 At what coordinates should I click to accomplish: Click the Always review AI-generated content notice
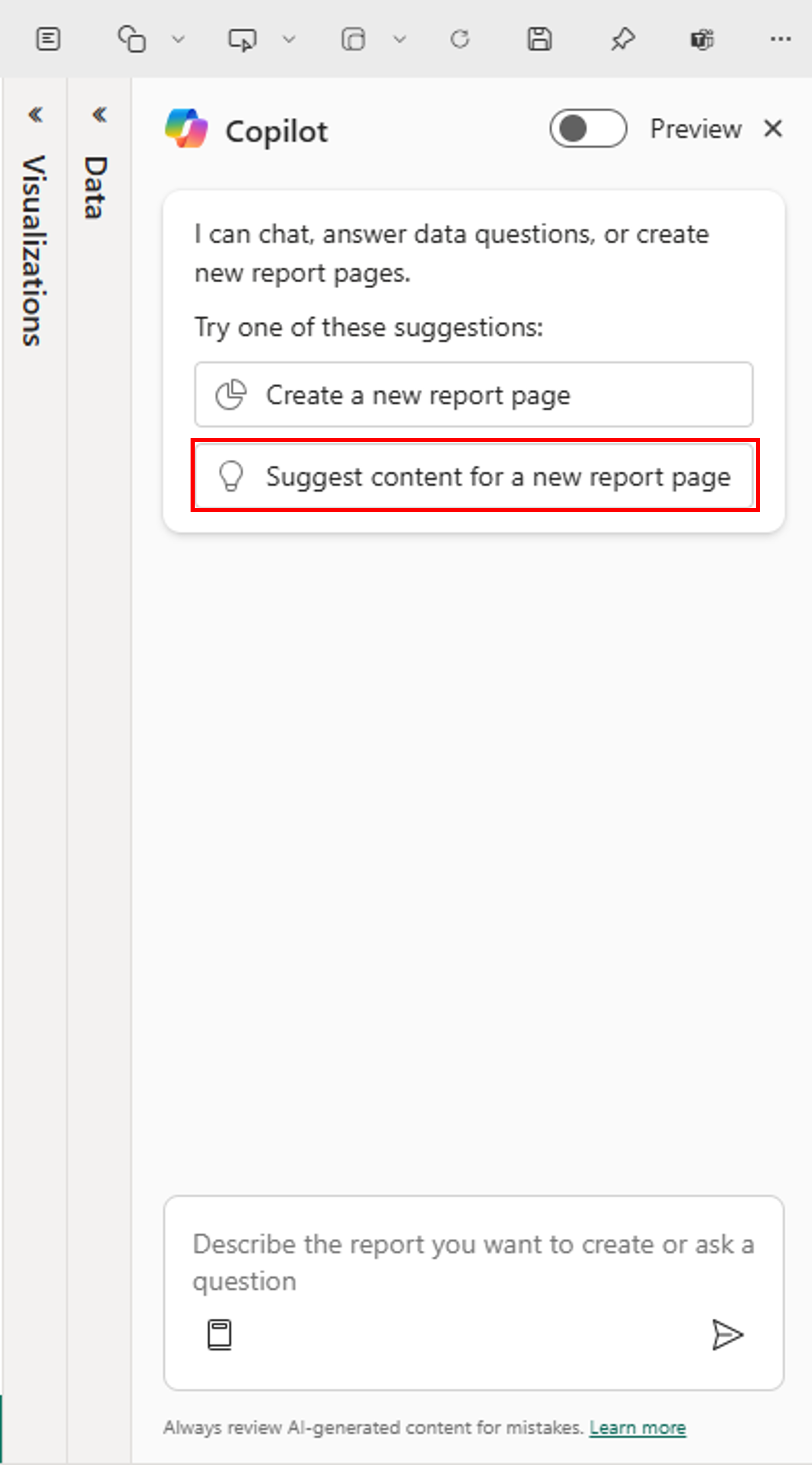click(374, 1428)
